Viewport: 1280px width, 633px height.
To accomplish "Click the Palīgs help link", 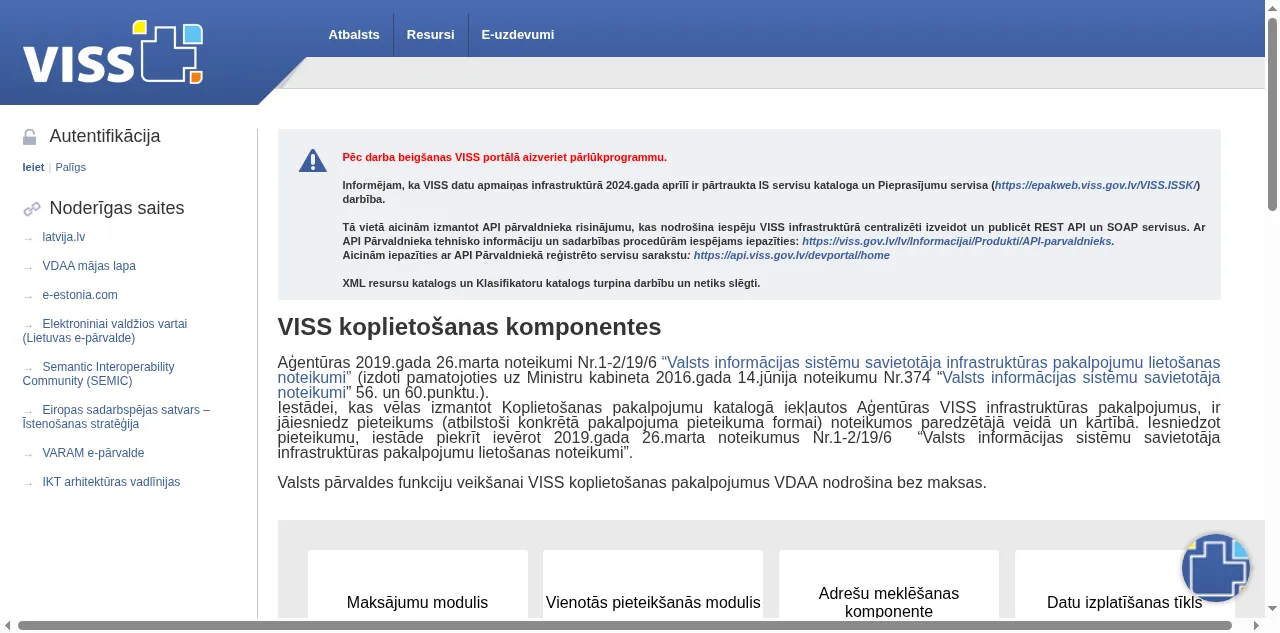I will tap(71, 168).
